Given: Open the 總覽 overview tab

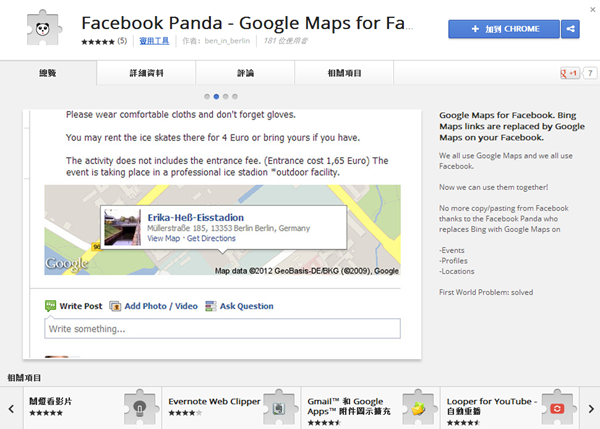Looking at the screenshot, I should (x=49, y=73).
